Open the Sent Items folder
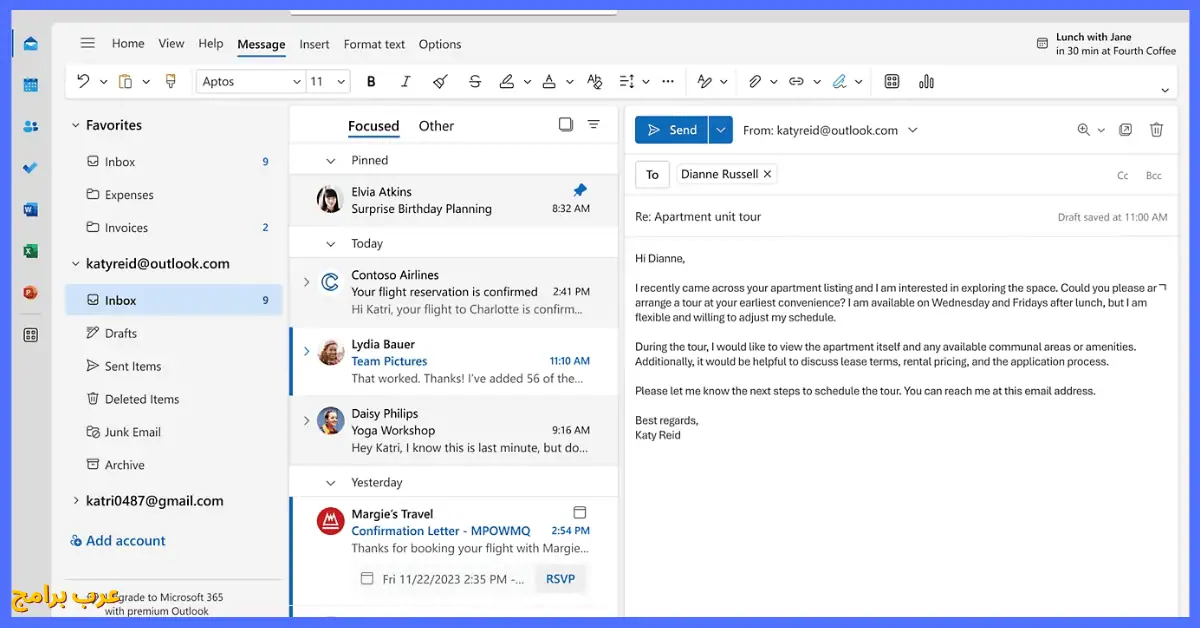 pos(174,366)
